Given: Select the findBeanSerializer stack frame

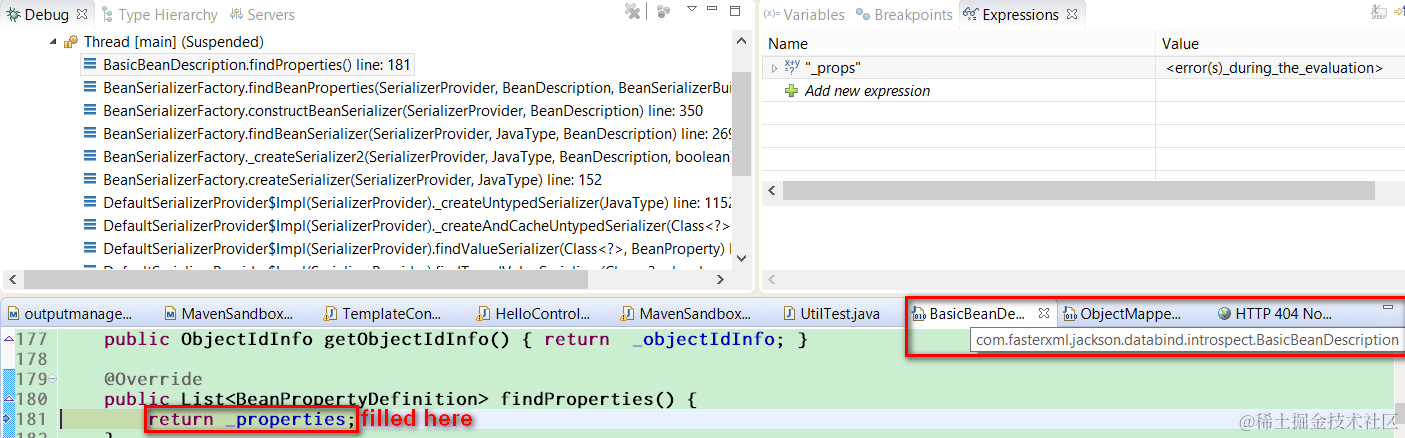Looking at the screenshot, I should 408,133.
